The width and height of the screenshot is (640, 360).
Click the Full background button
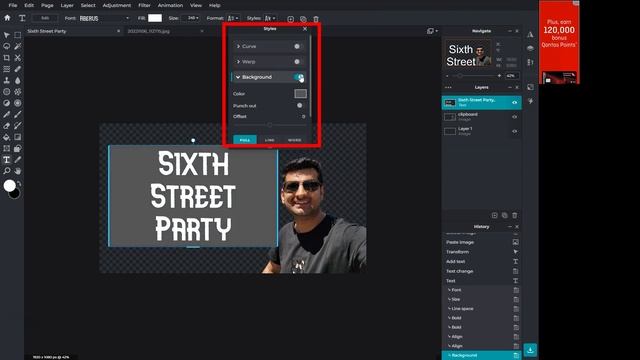[244, 140]
